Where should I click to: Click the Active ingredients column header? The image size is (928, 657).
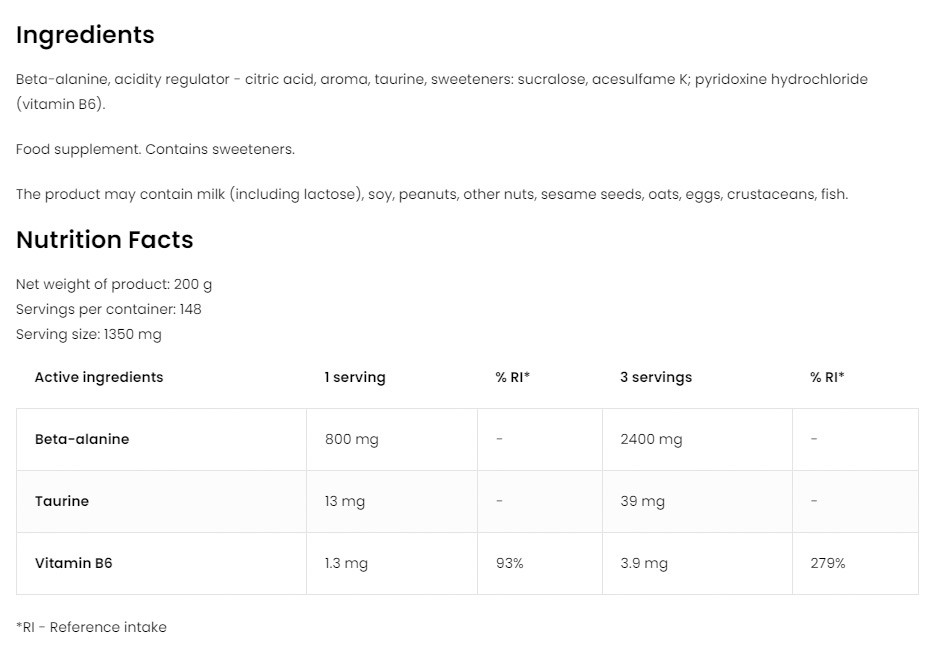(x=99, y=377)
